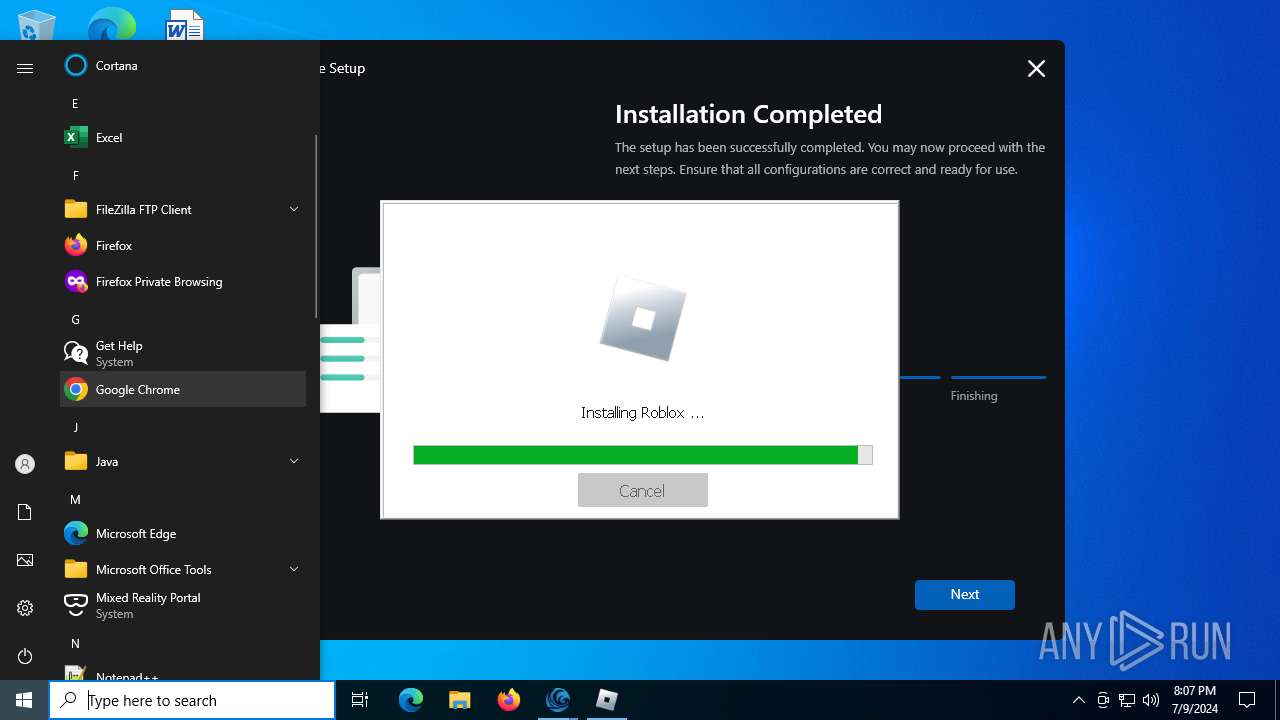This screenshot has width=1280, height=720.
Task: Open the Notification Center
Action: tap(1247, 700)
